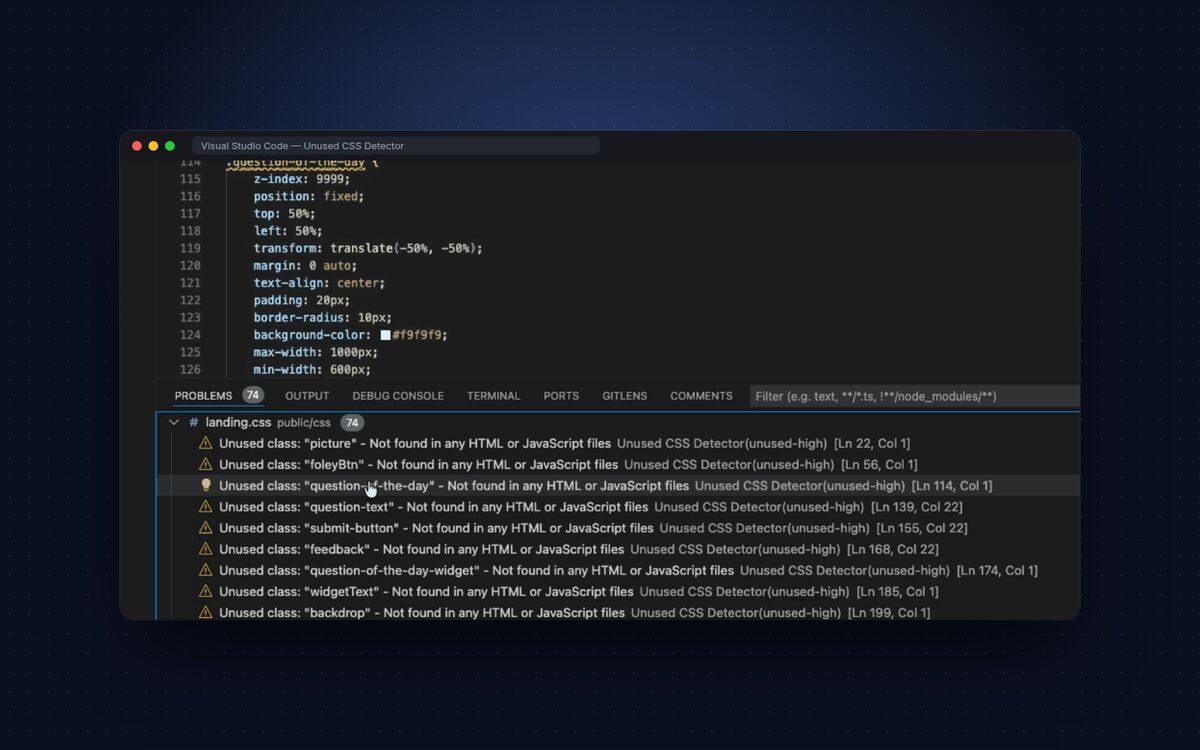Screen dimensions: 1200x750
Task: Collapse the landing.css problems group
Action: [174, 423]
